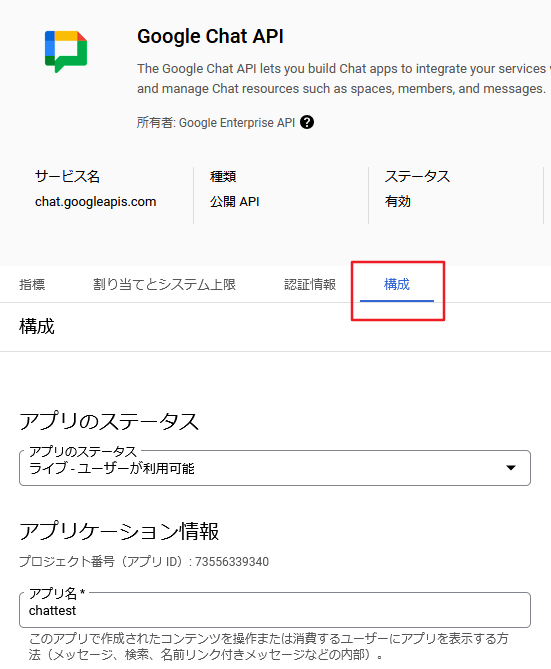The height and width of the screenshot is (669, 551).
Task: Select the 構成 tab
Action: 397,284
